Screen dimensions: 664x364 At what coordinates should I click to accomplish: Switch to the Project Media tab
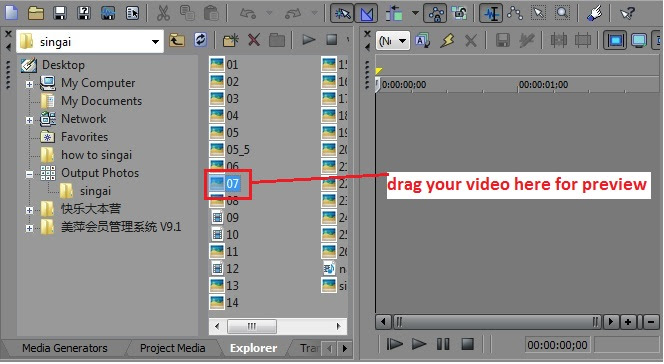click(173, 348)
